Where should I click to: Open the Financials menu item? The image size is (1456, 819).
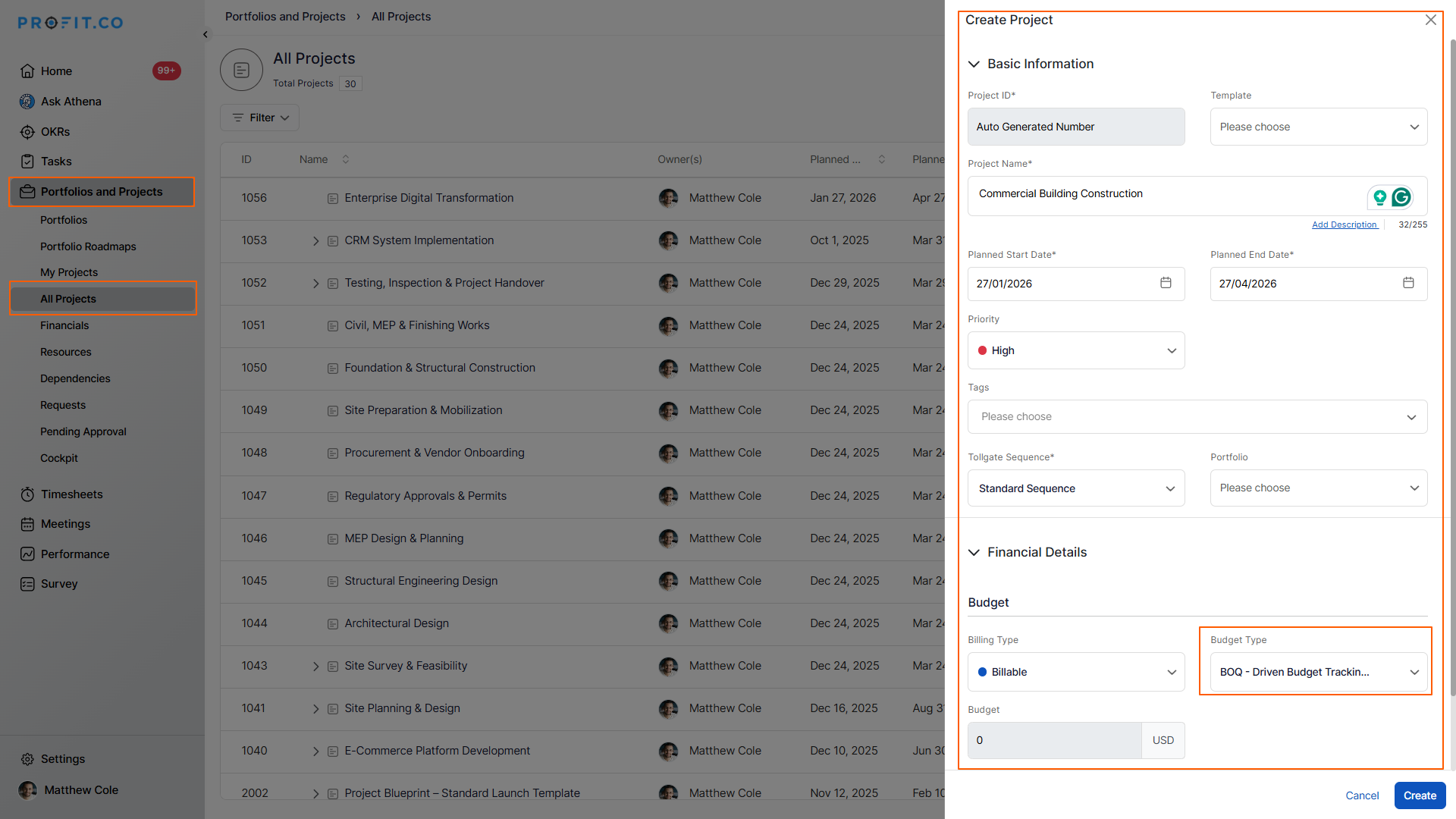pos(64,325)
